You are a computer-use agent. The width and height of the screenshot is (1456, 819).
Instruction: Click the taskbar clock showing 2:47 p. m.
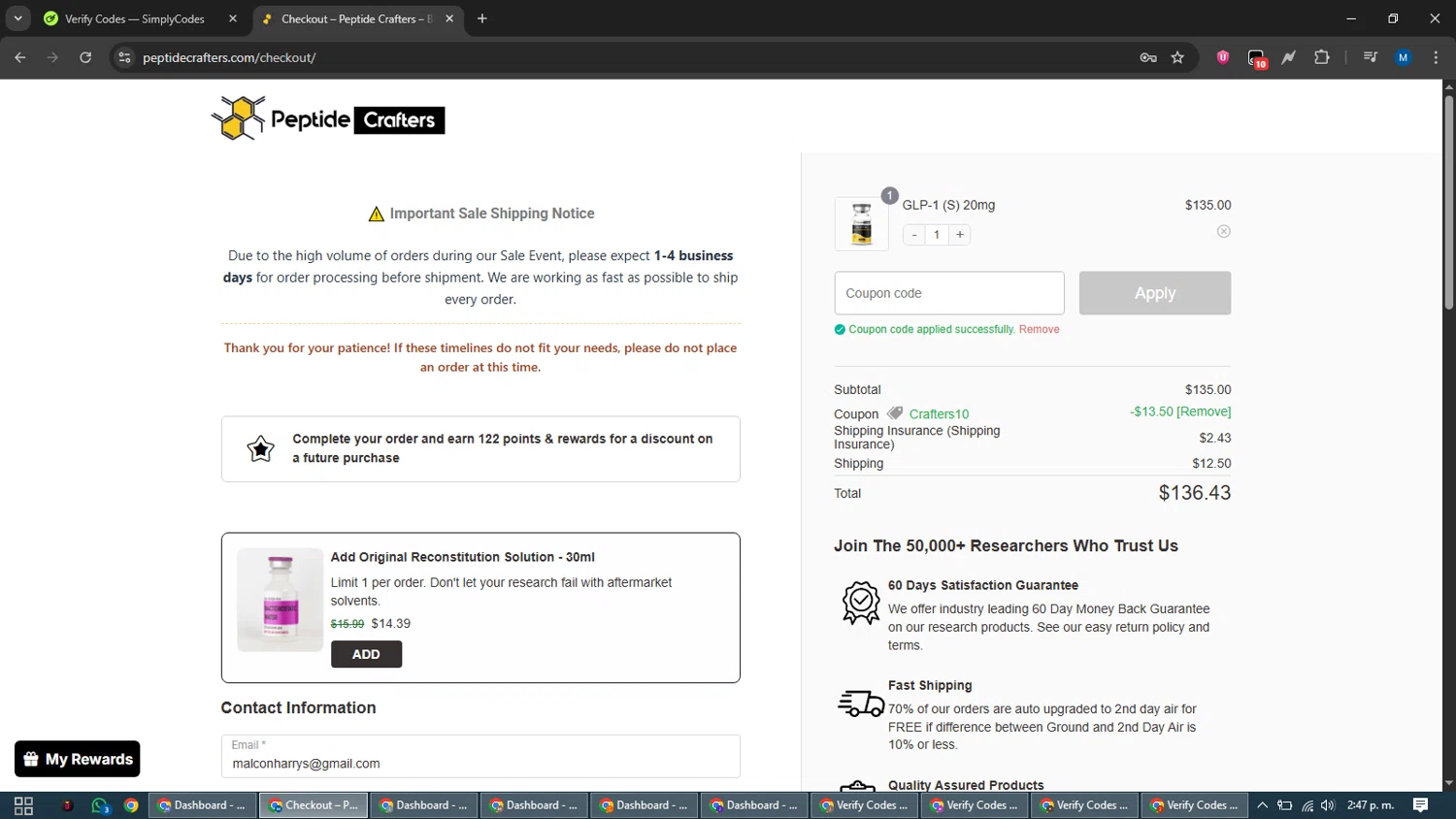(x=1371, y=805)
